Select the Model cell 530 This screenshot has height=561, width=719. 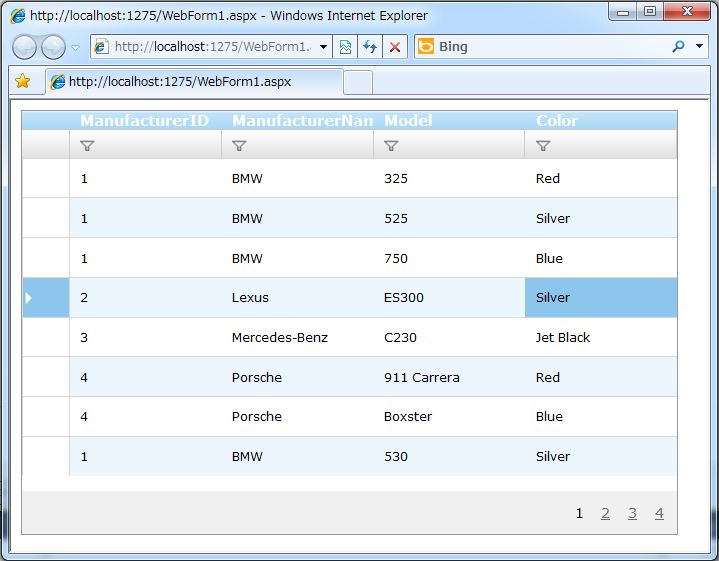coord(449,456)
